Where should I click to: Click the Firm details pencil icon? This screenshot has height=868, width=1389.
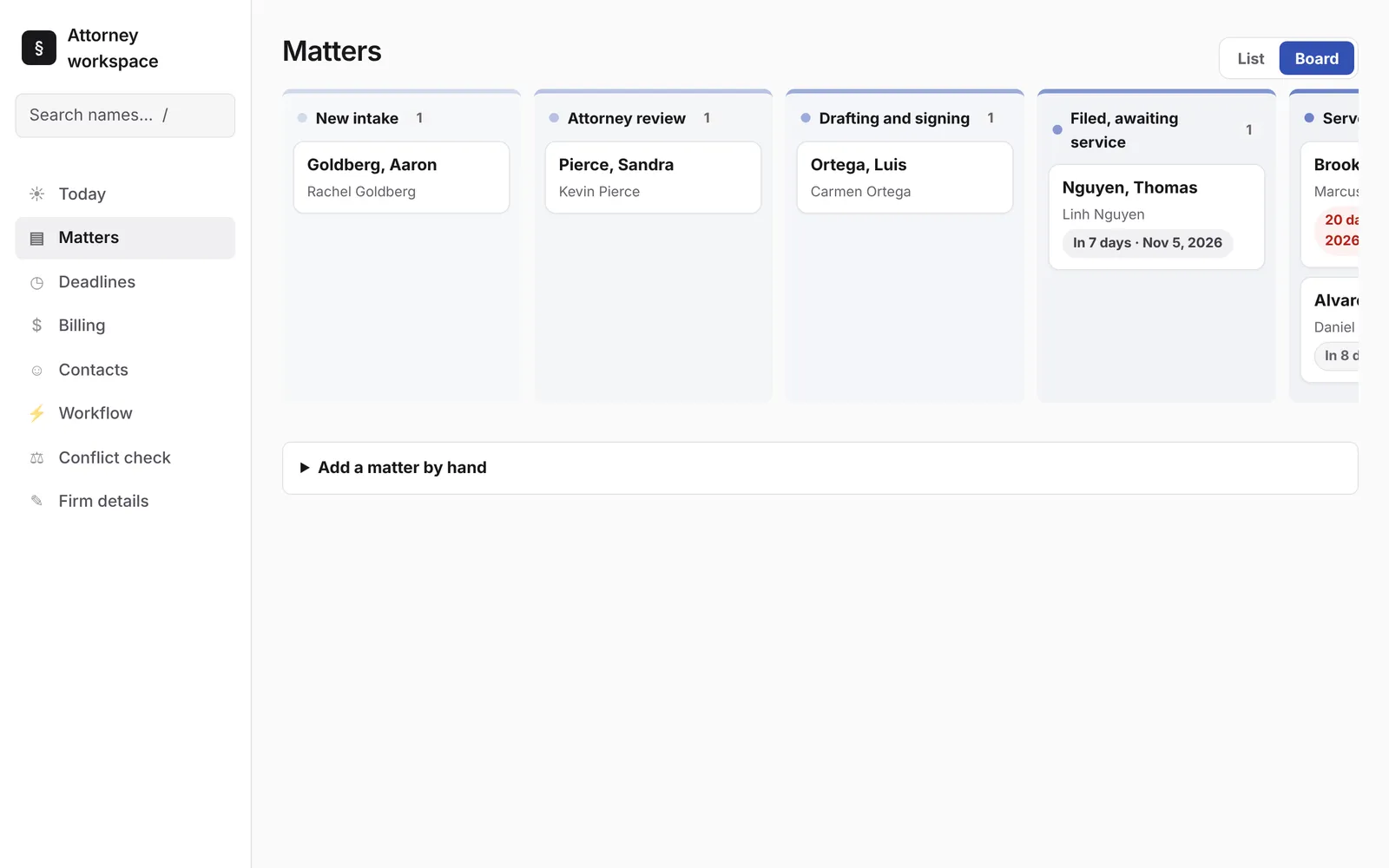36,501
